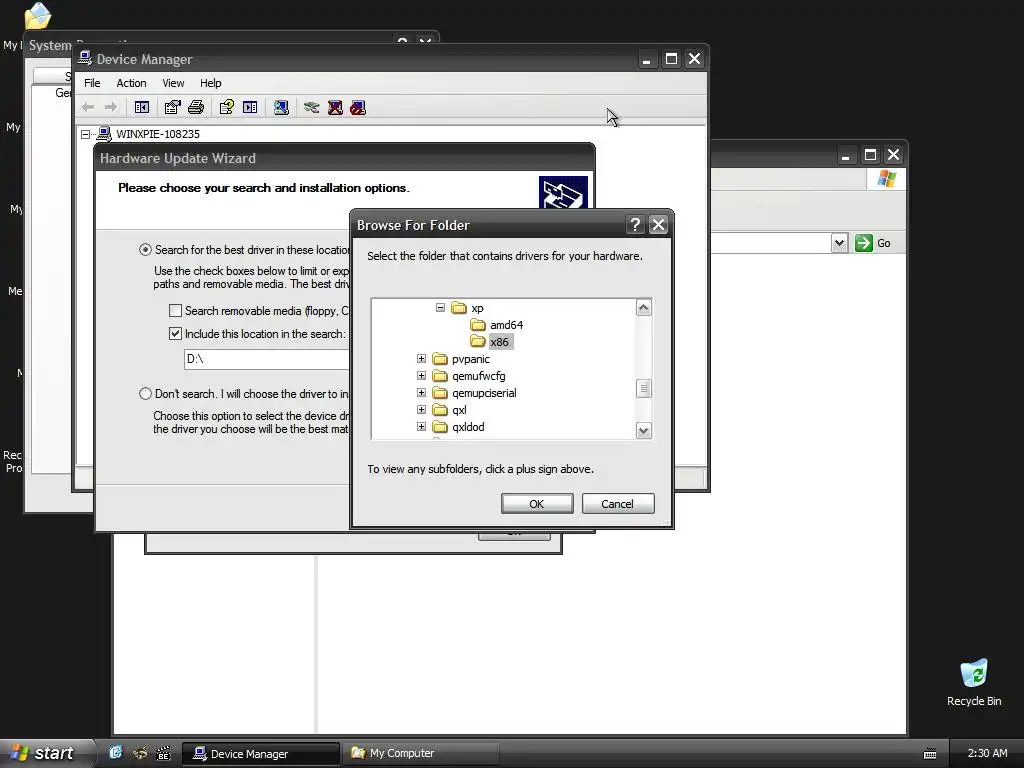
Task: Click the qxldod folder icon
Action: point(440,426)
